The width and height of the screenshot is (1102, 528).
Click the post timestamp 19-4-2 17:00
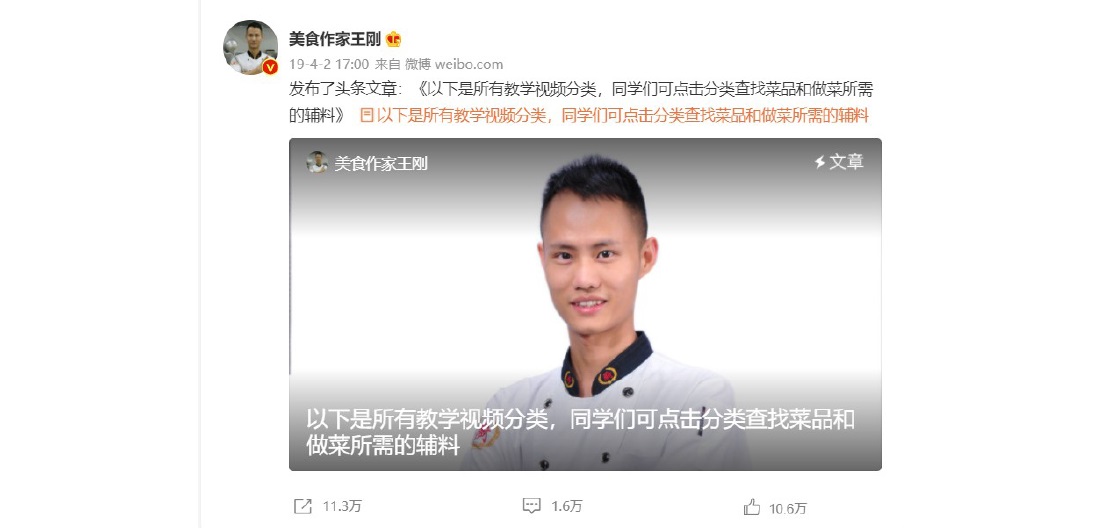pyautogui.click(x=329, y=65)
